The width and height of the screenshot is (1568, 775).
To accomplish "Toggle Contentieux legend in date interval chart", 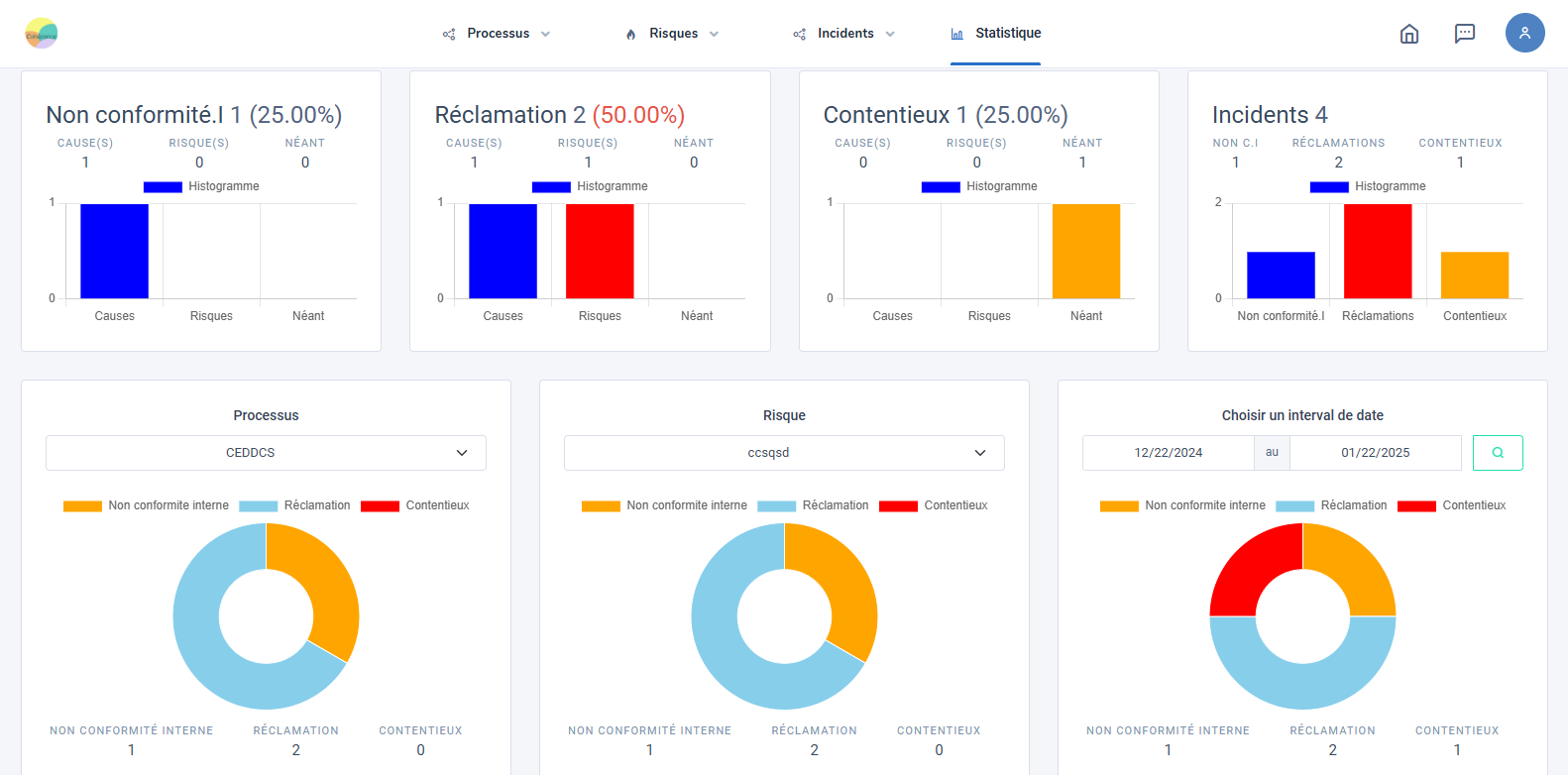I will [1452, 505].
